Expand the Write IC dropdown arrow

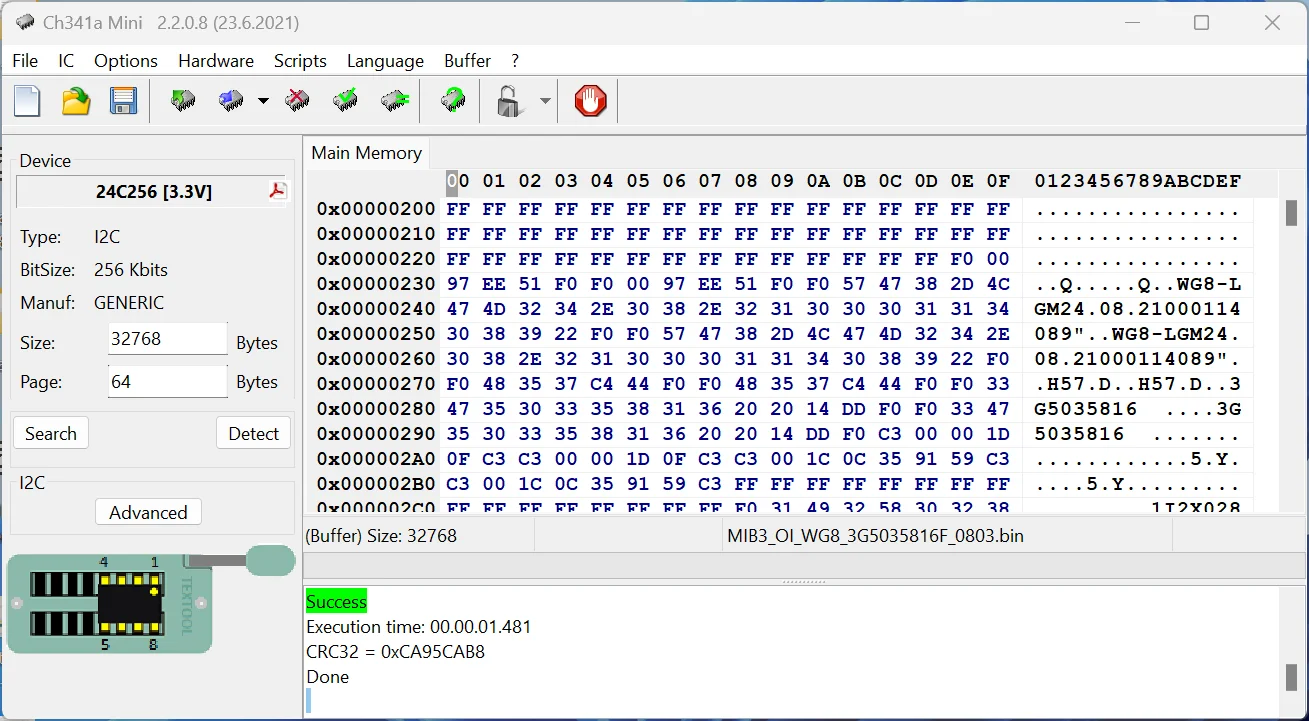pos(263,101)
